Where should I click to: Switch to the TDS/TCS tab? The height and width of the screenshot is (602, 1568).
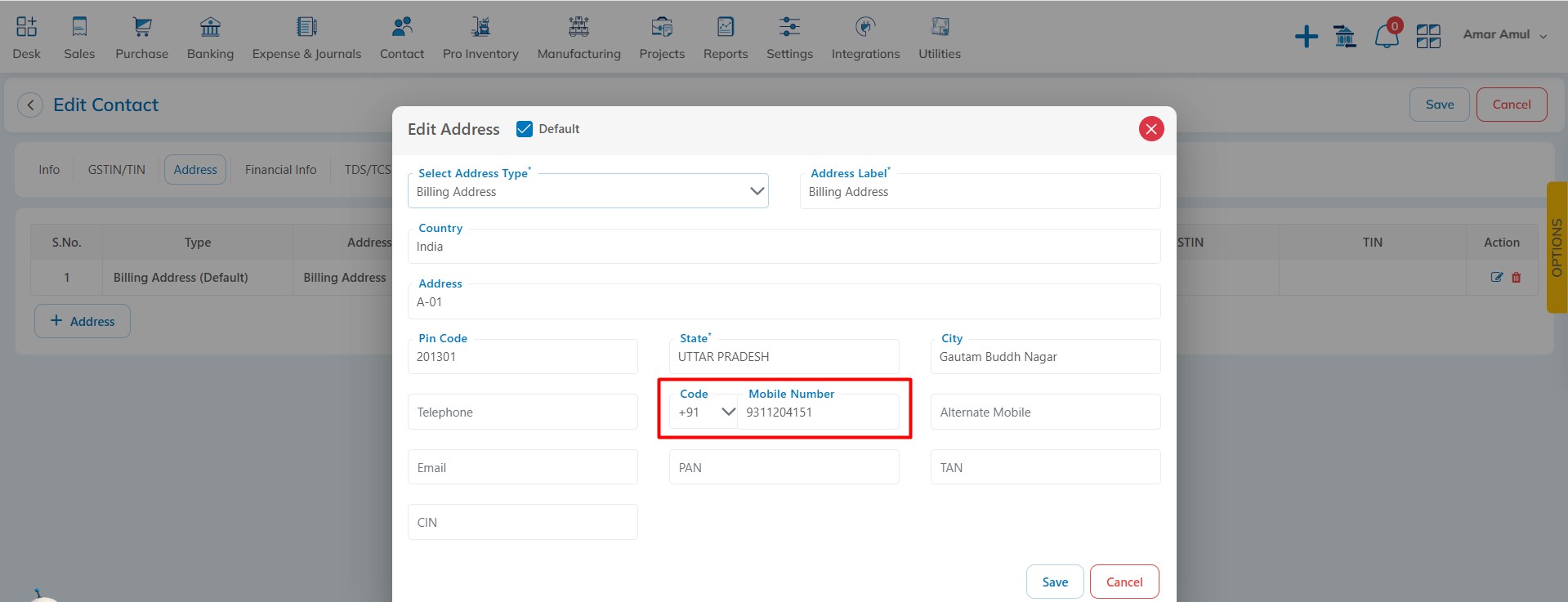point(367,170)
